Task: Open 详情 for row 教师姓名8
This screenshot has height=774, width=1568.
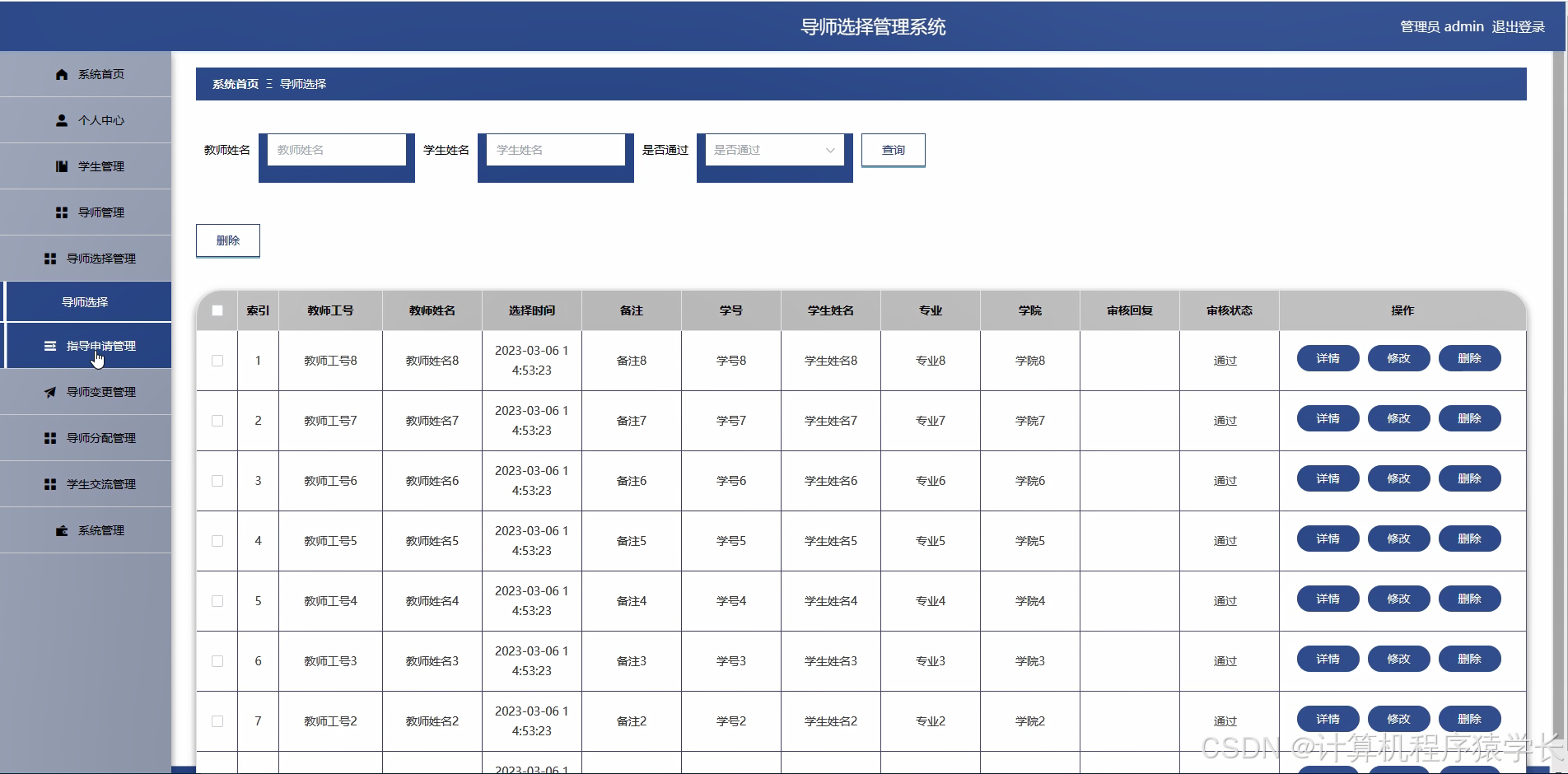Action: coord(1328,358)
